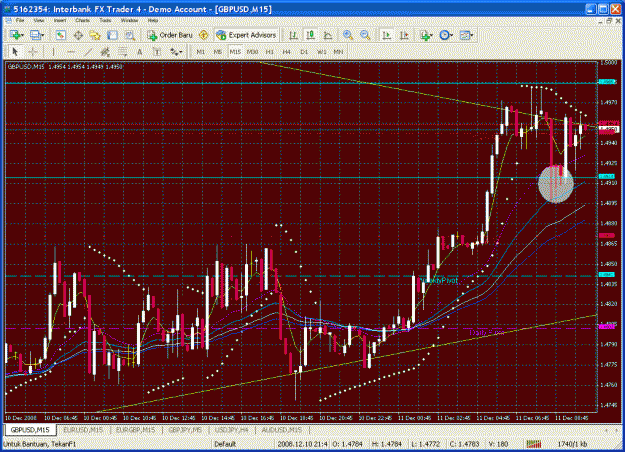Click the 'V: 180' volume value
The width and height of the screenshot is (625, 452).
coord(498,444)
